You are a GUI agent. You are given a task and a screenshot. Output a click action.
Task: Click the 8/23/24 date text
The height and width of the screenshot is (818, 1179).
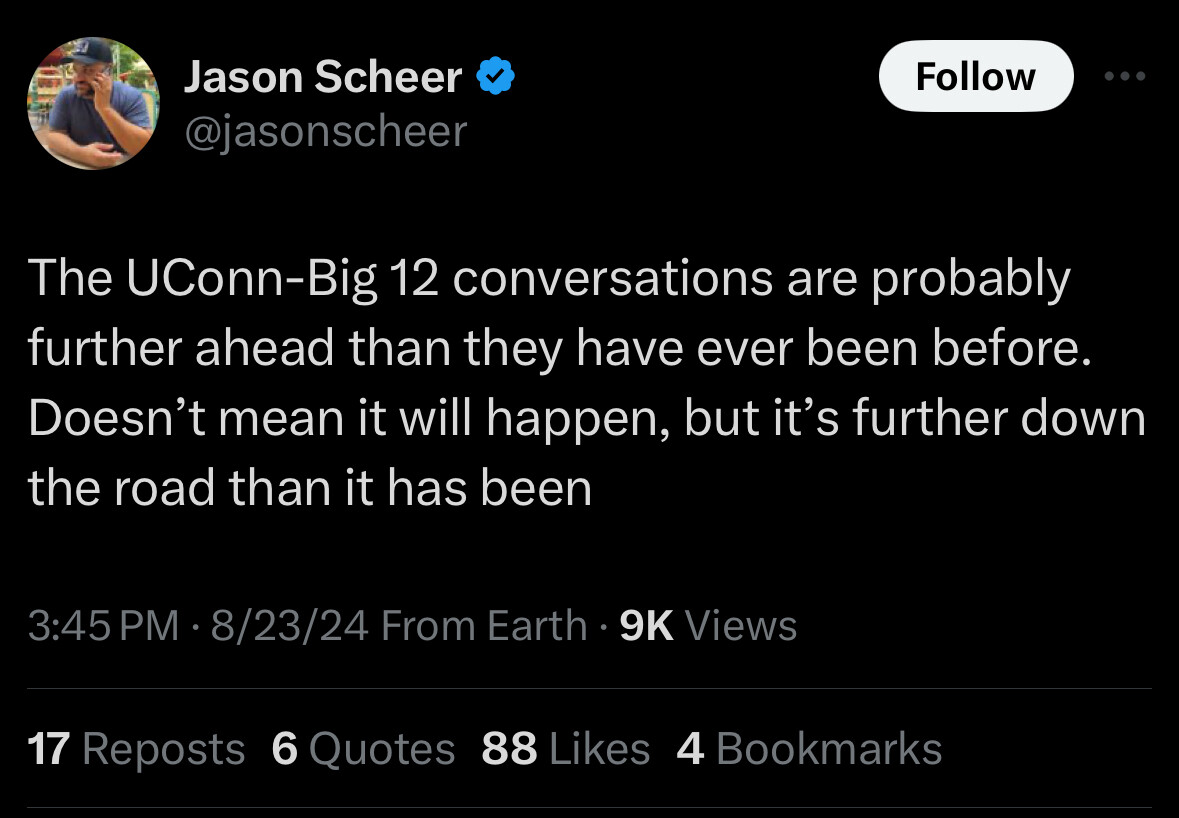(289, 626)
